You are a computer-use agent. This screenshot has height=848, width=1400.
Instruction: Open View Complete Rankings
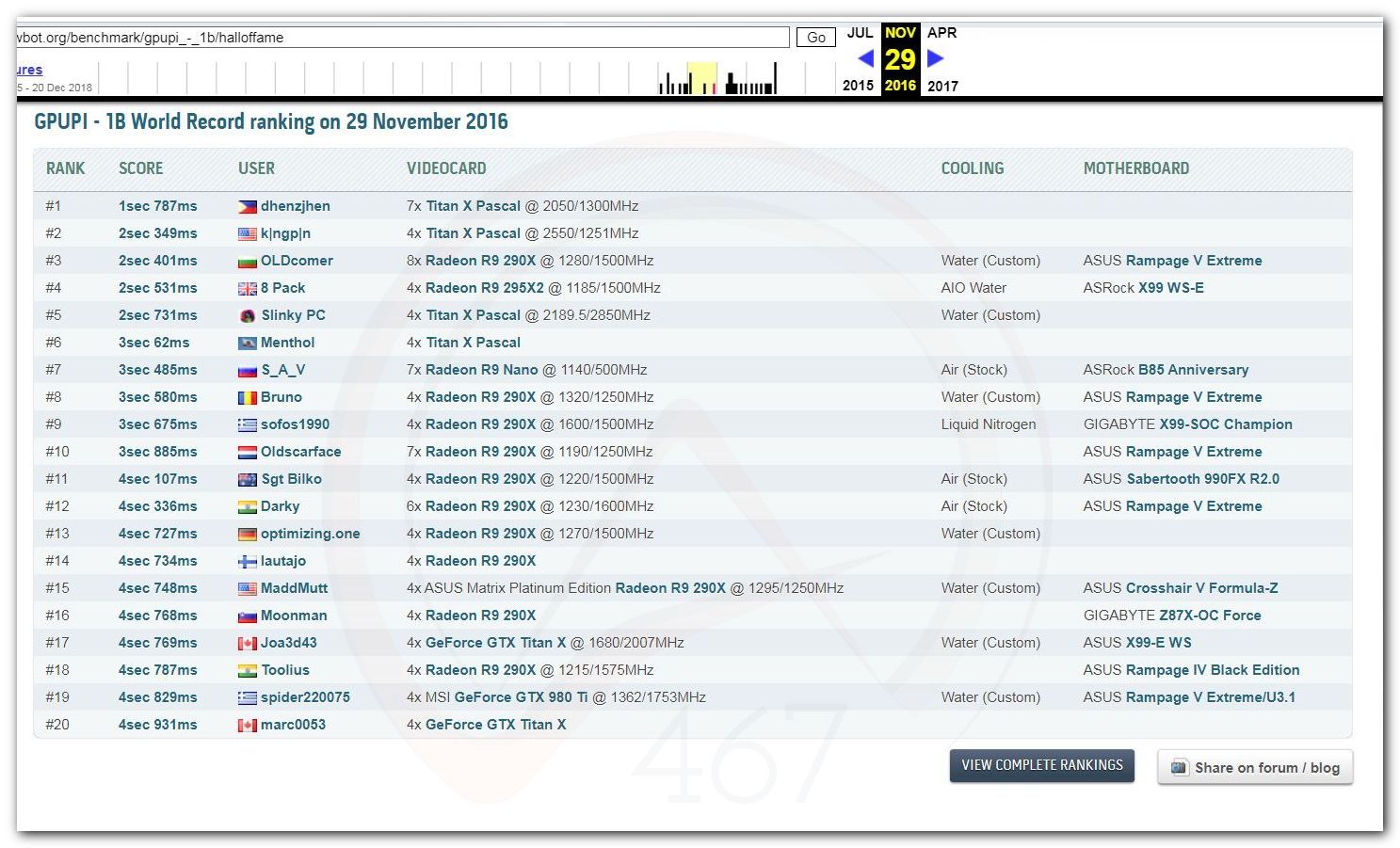1042,765
